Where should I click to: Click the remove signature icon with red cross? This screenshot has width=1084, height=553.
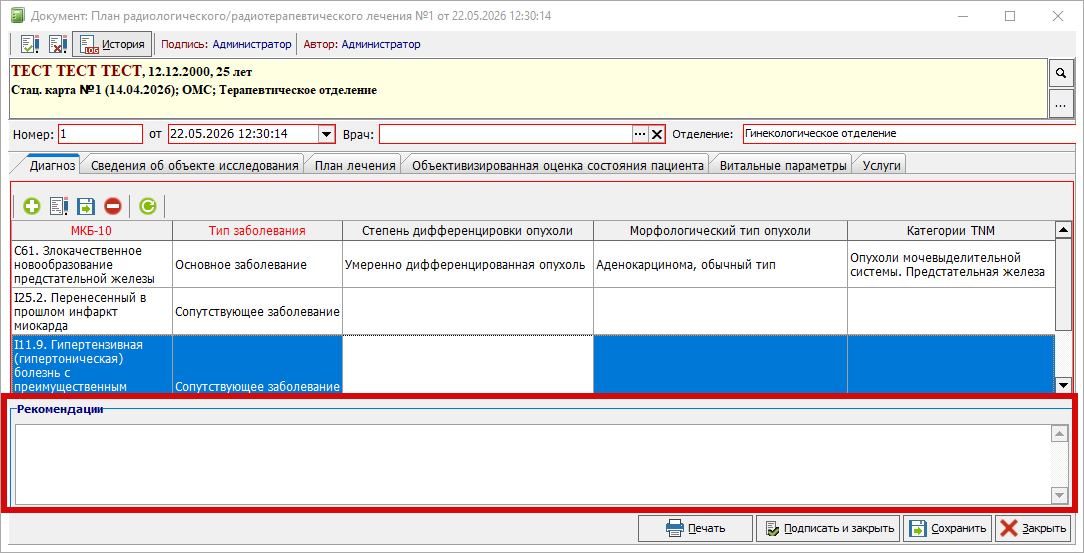coord(57,45)
